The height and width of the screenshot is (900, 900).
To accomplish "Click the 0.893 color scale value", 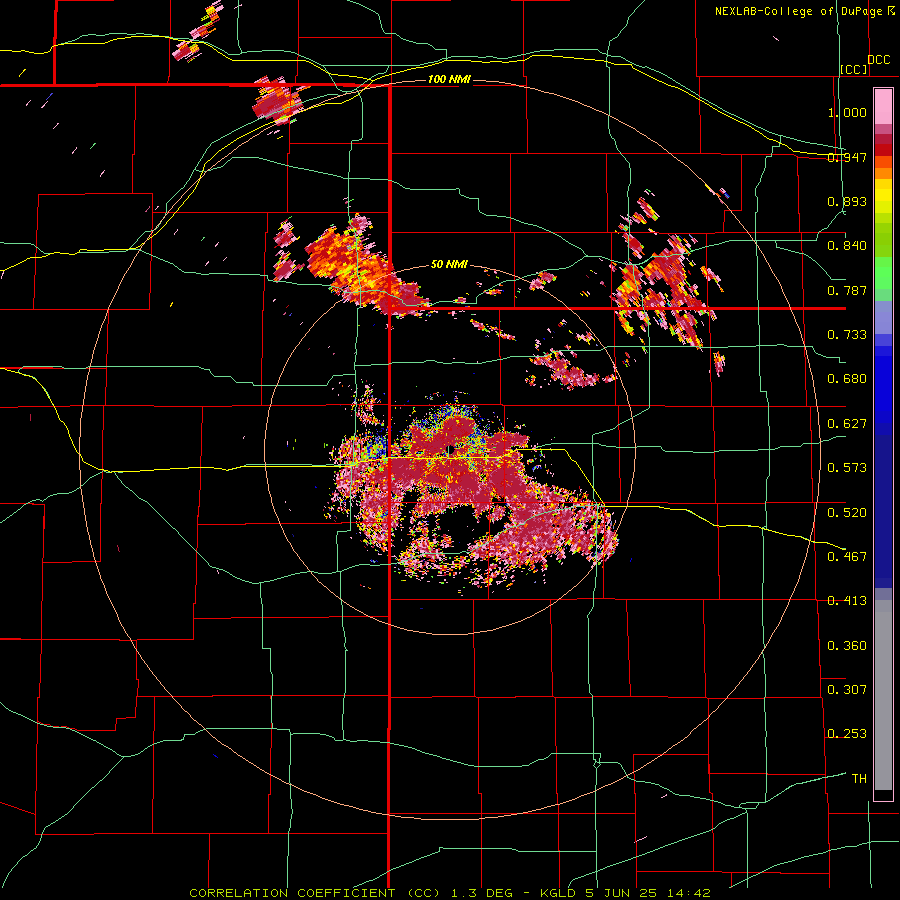I will (847, 201).
